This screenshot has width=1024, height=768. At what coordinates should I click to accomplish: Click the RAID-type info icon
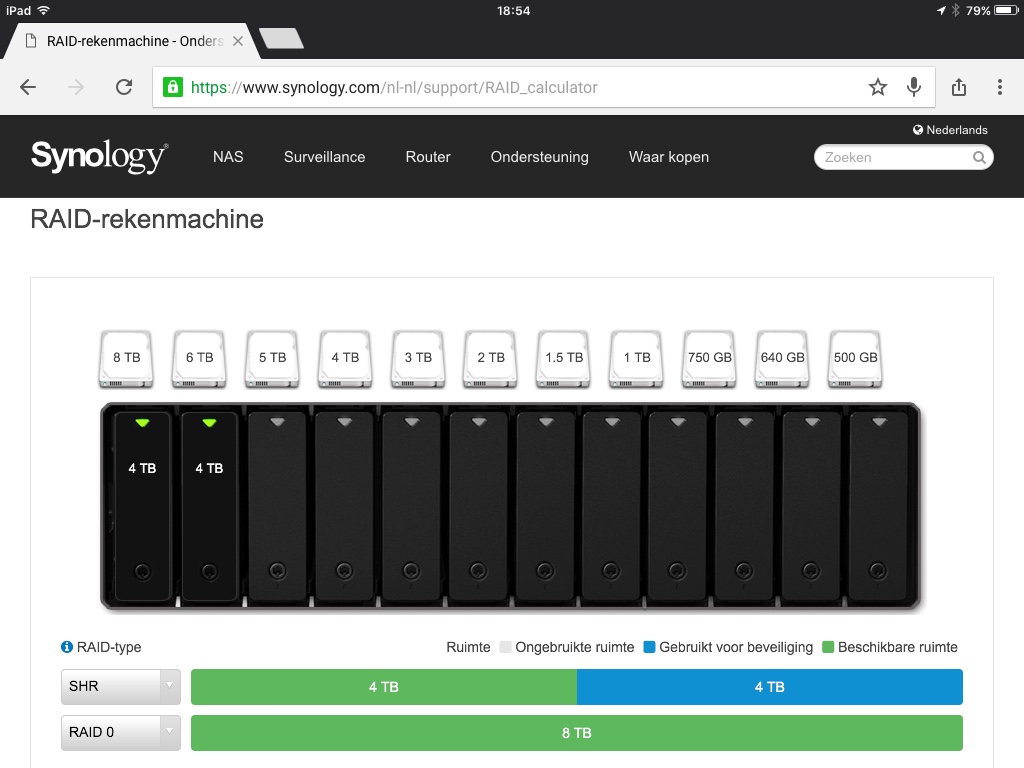67,647
